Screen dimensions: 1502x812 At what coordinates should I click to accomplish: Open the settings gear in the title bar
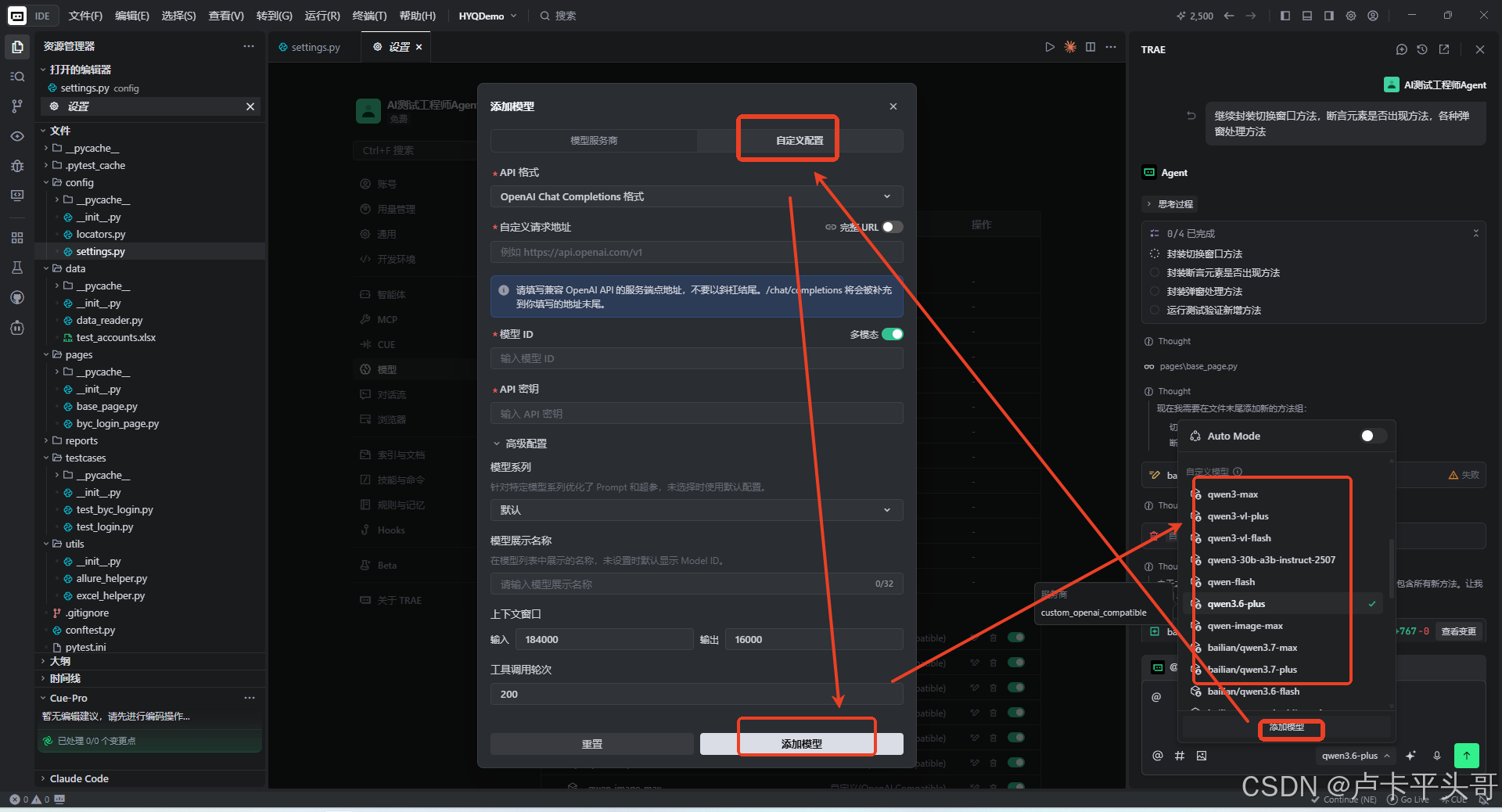1351,16
